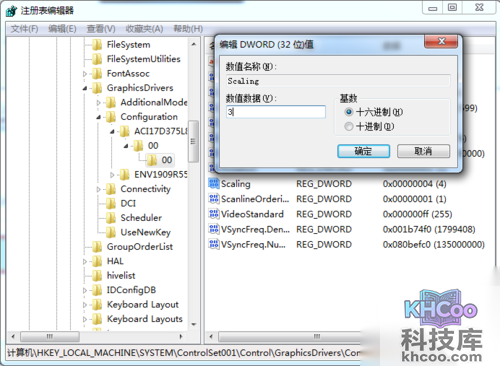Click the 0x000000ff (255) data cell

point(417,214)
